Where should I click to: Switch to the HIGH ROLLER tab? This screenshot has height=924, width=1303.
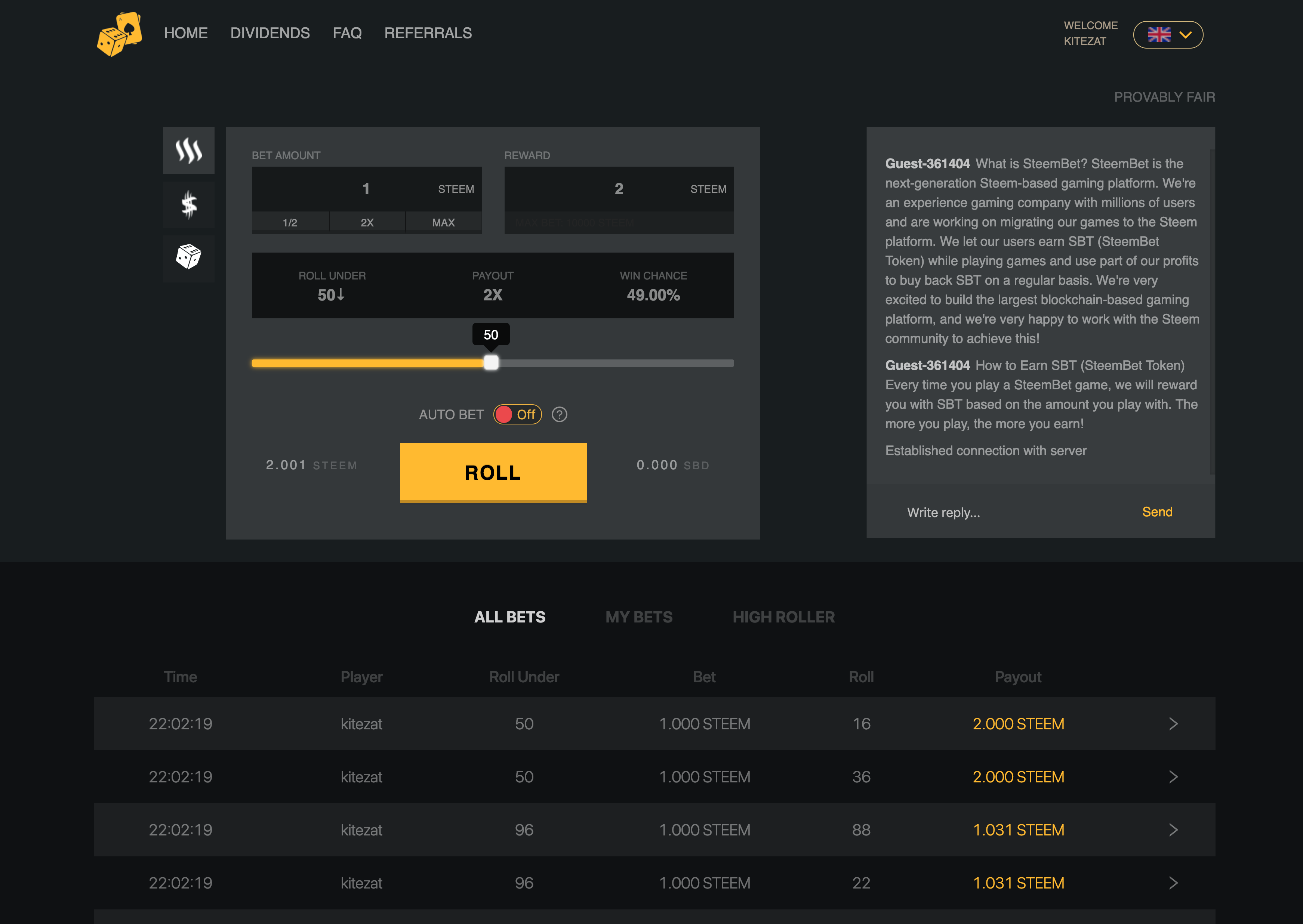pos(783,617)
